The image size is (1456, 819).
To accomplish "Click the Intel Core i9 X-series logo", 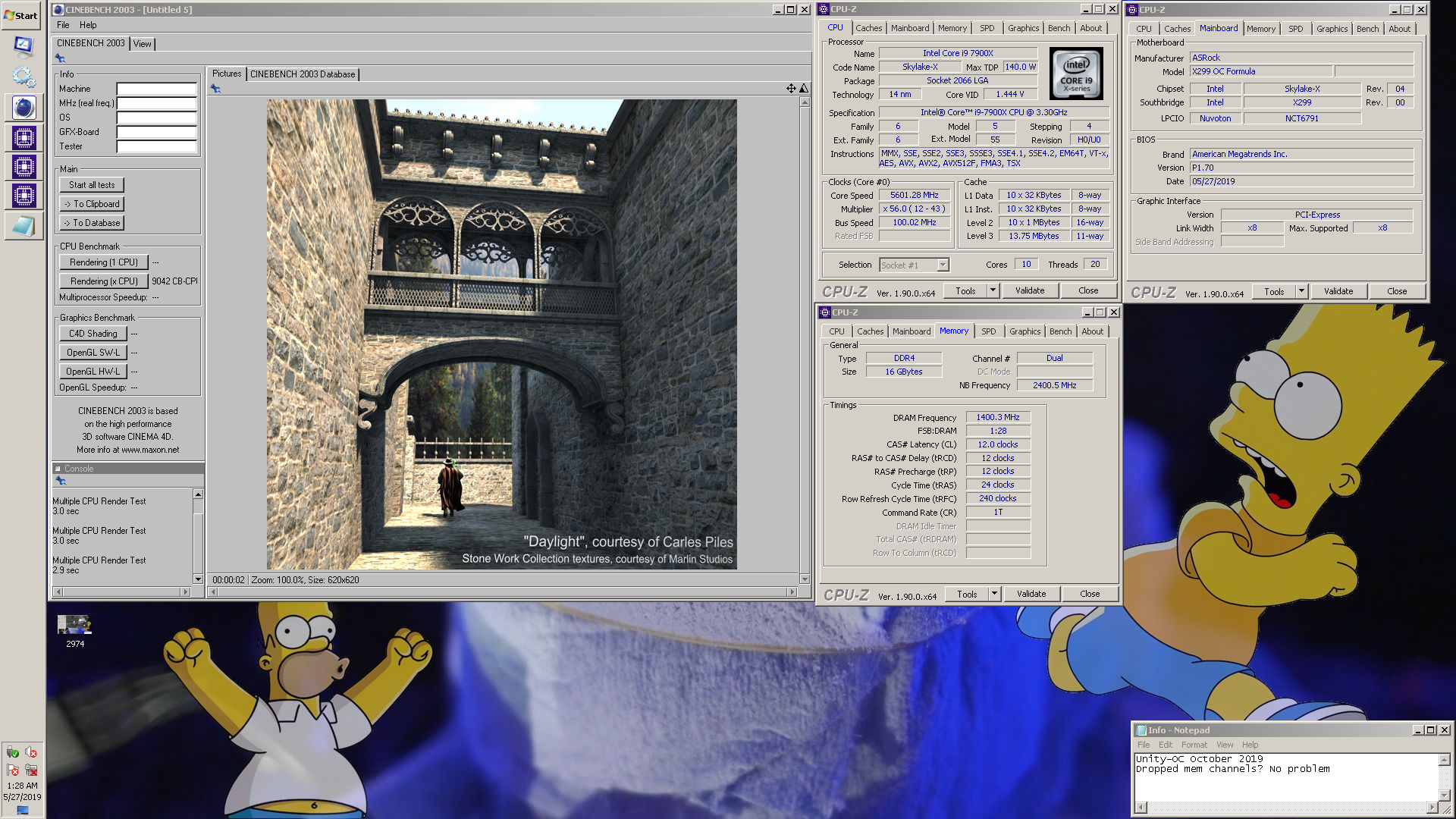I will pos(1076,74).
